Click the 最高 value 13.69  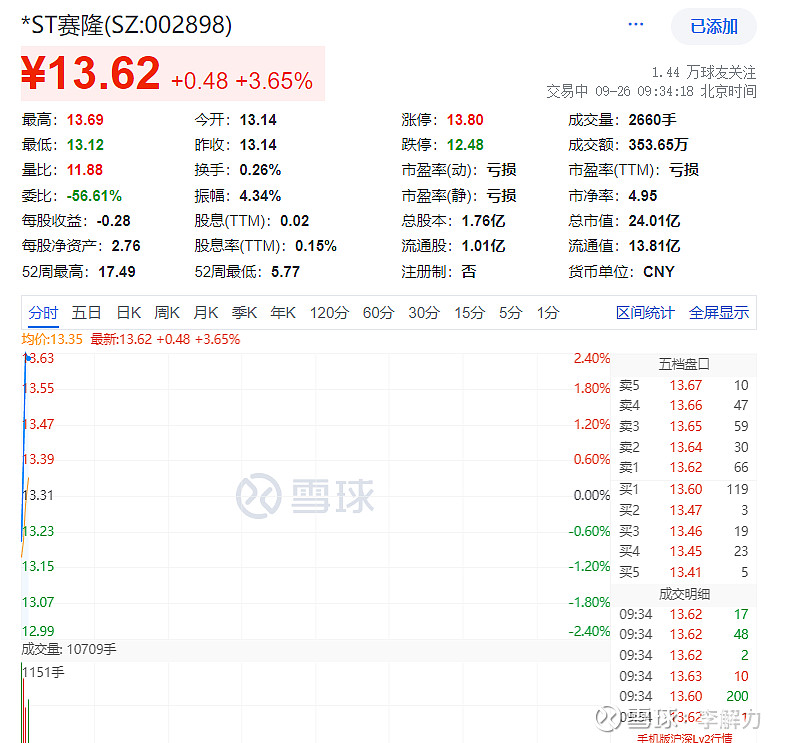[x=85, y=120]
